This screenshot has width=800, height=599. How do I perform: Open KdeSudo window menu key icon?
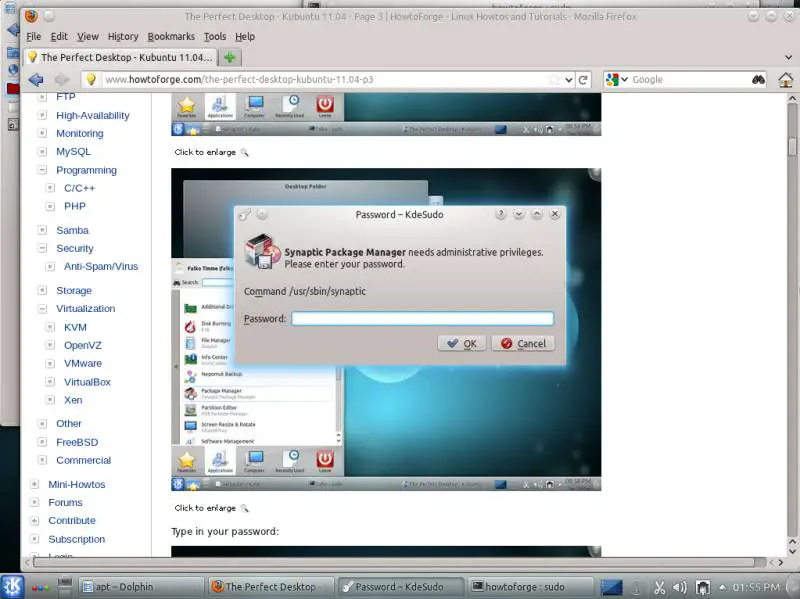point(245,215)
